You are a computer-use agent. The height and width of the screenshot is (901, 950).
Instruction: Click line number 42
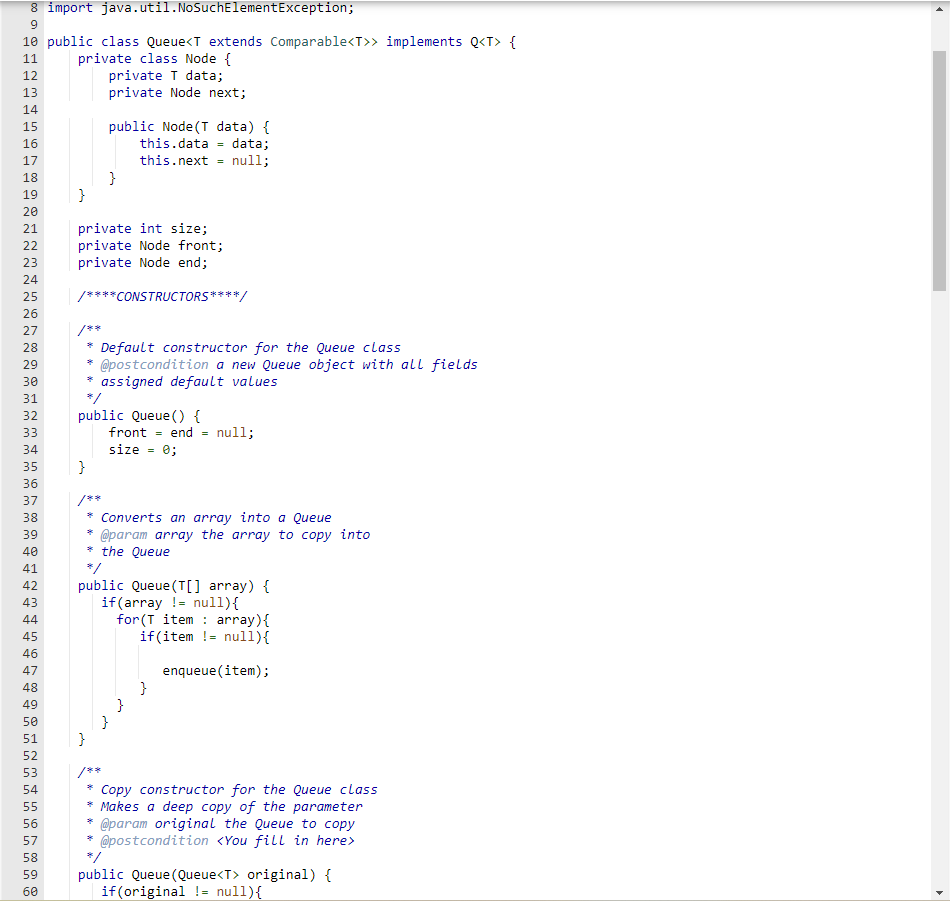(30, 585)
